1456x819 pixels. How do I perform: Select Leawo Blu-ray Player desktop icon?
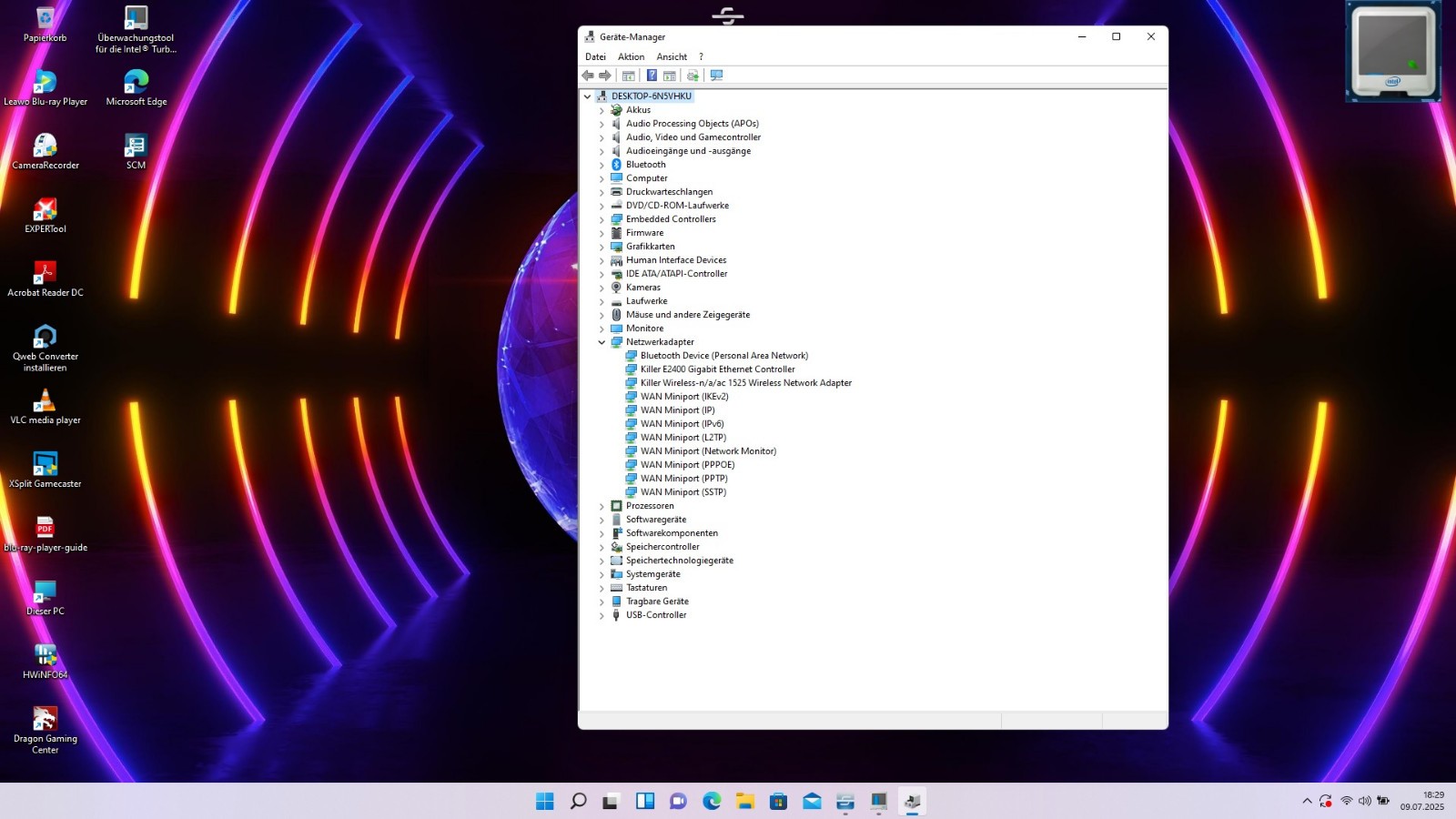pyautogui.click(x=45, y=88)
